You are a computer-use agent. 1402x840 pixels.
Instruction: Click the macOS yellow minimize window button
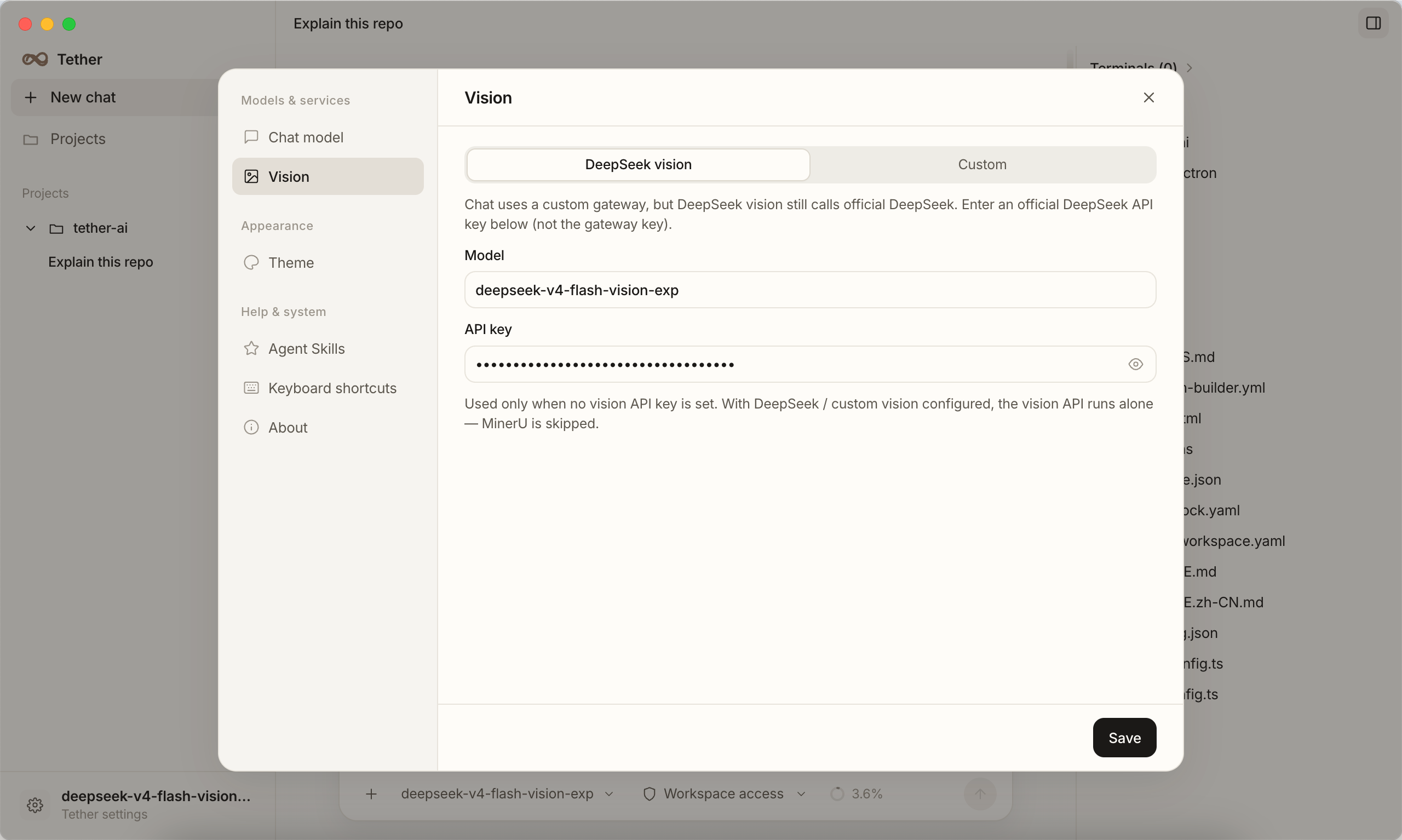(x=47, y=24)
